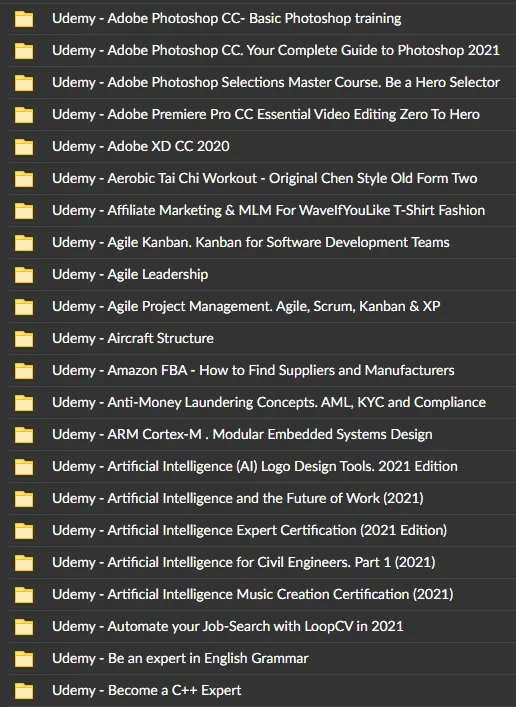Click folder icon for Agile Project Management
The image size is (516, 707).
(x=24, y=307)
